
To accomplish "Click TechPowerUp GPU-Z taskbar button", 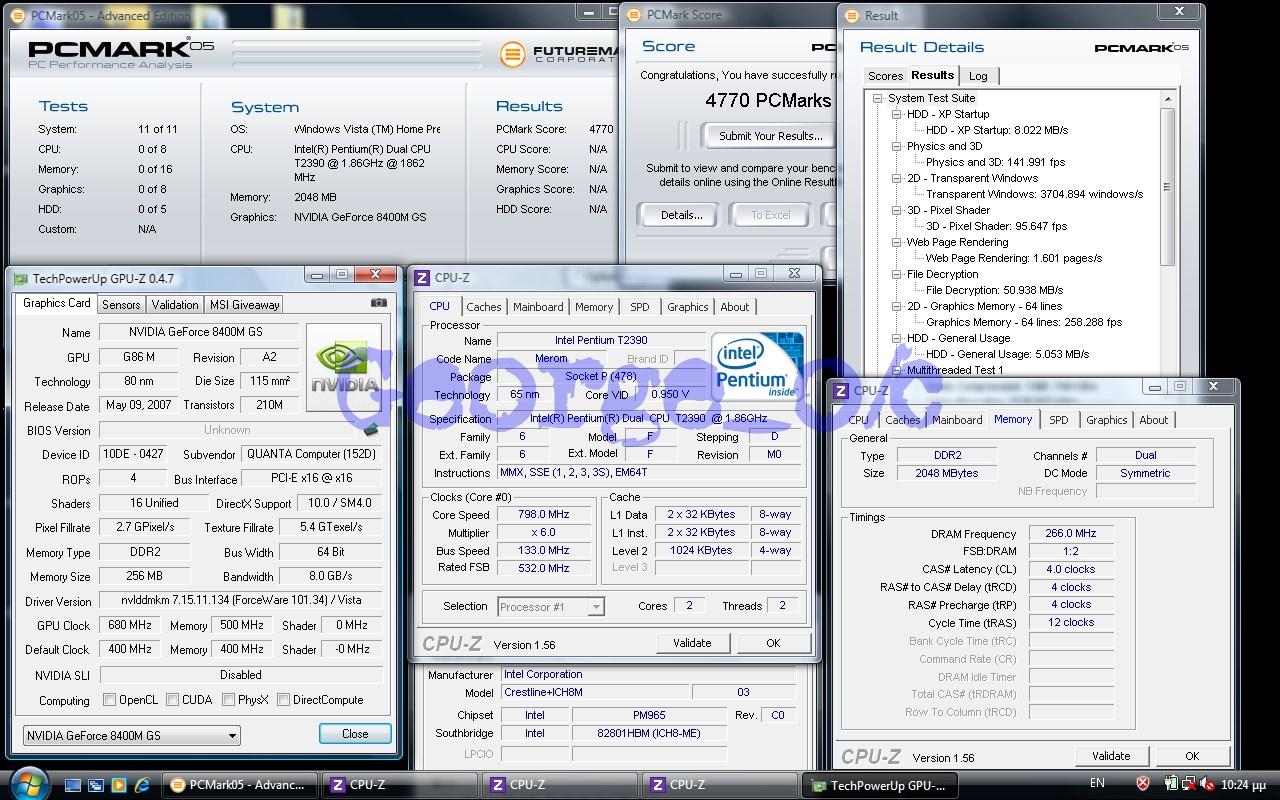I will coord(882,785).
